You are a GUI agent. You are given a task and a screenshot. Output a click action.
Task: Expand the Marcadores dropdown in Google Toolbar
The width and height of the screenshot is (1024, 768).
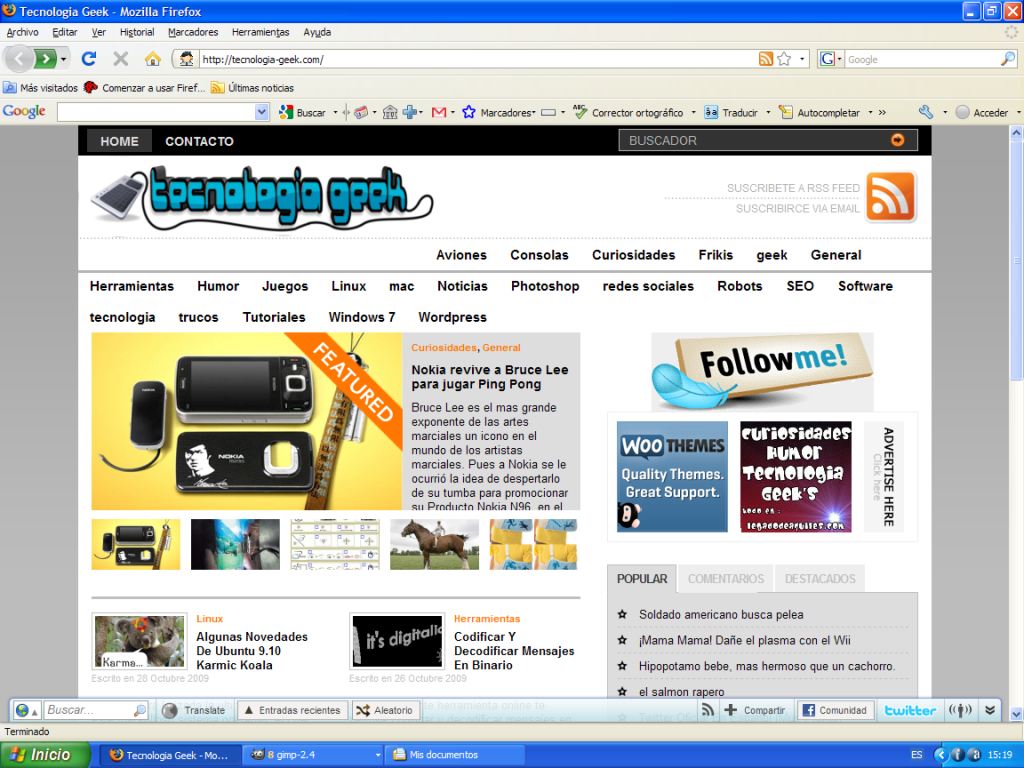(534, 112)
